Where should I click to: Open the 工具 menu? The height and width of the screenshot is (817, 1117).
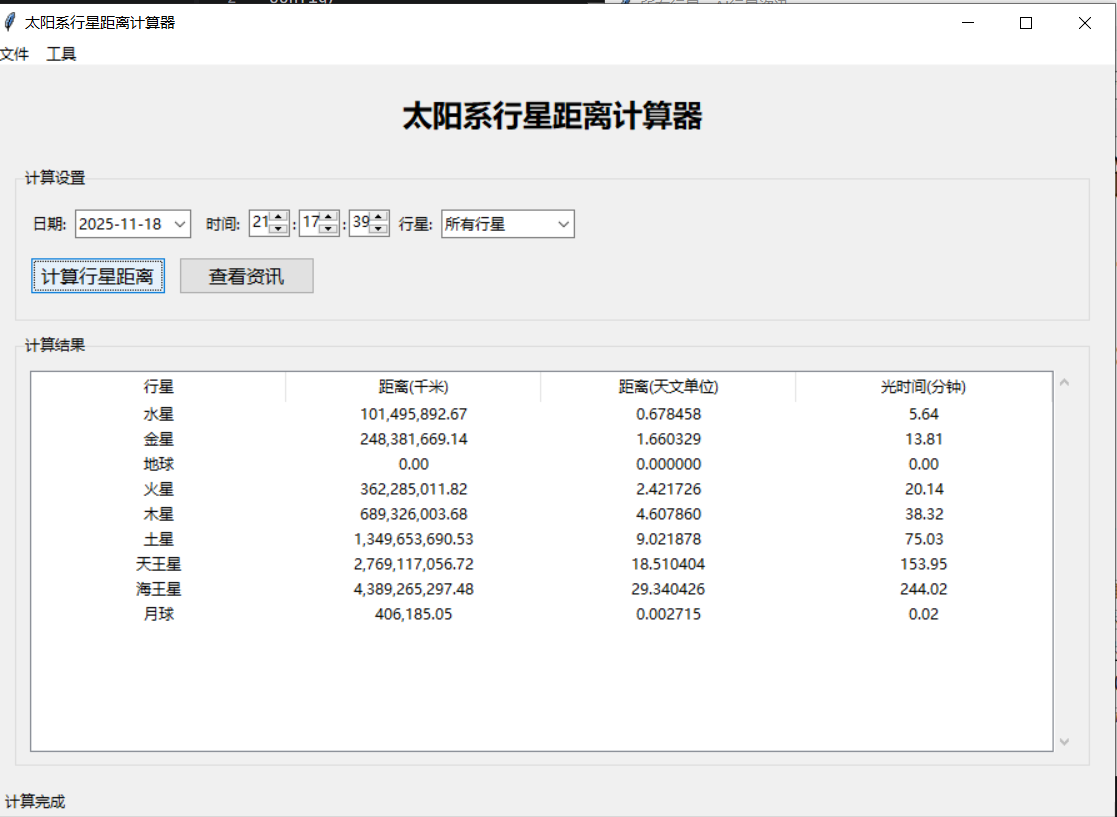tap(60, 54)
